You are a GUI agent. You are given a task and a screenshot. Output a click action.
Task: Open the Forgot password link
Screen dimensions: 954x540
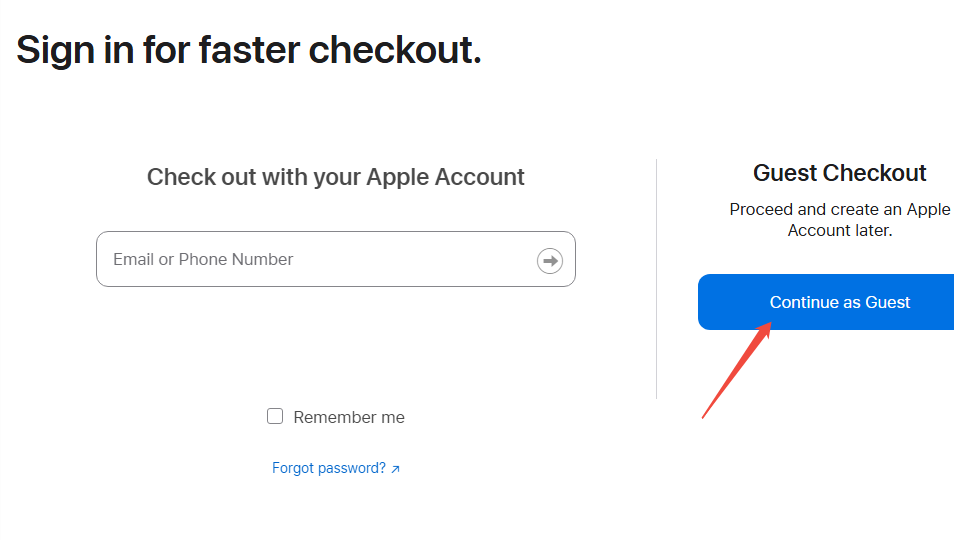coord(329,468)
